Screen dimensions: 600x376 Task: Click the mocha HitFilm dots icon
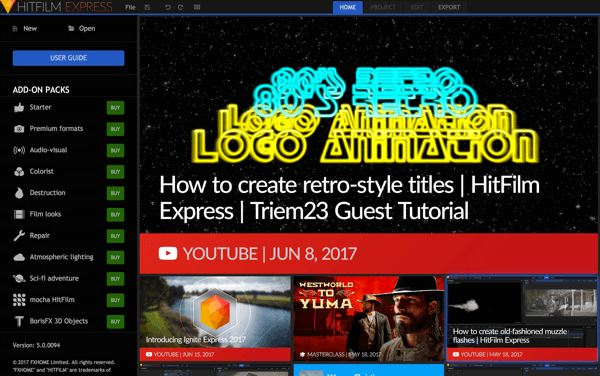19,300
